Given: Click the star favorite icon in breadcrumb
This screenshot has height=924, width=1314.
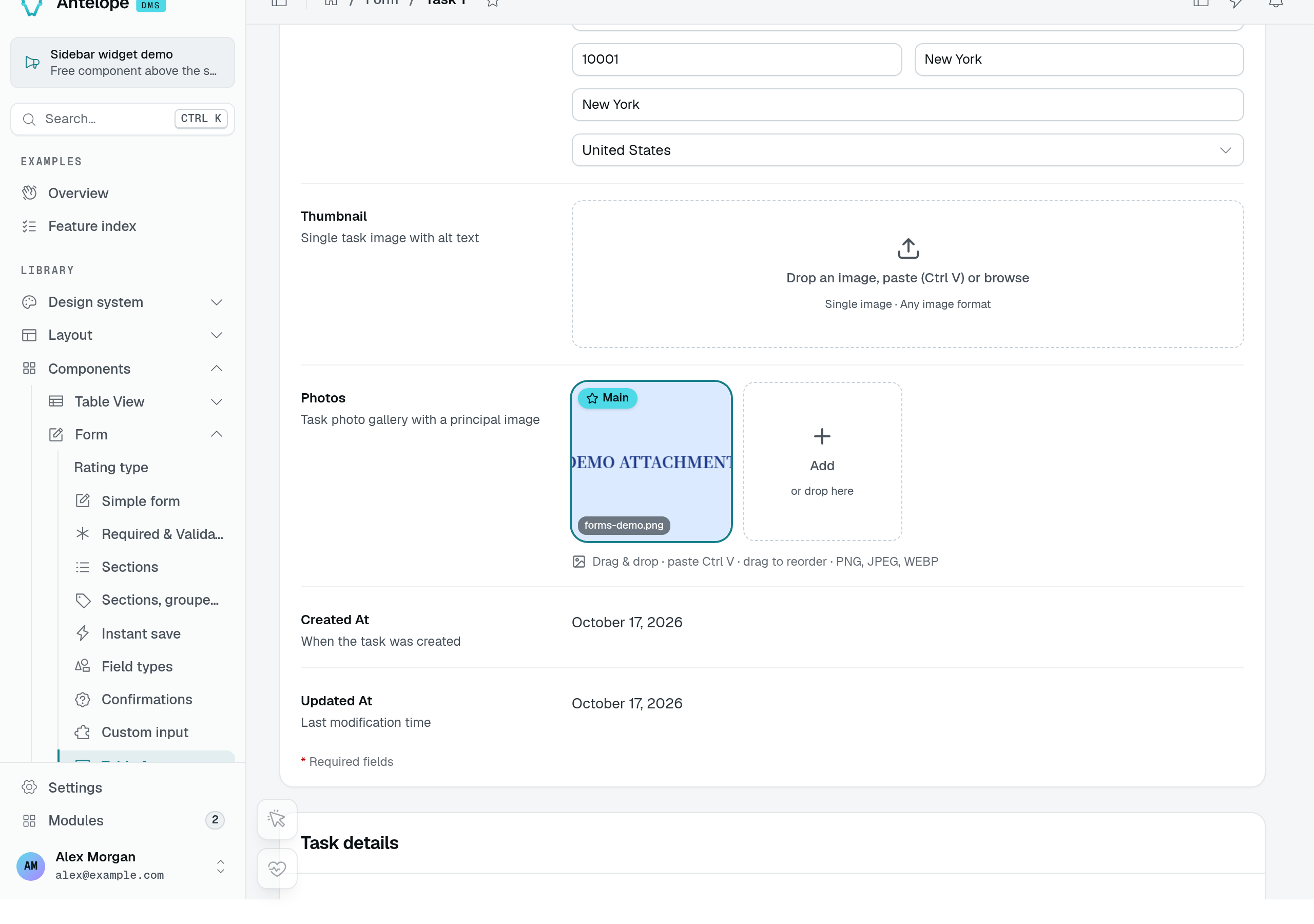Looking at the screenshot, I should coord(493,3).
